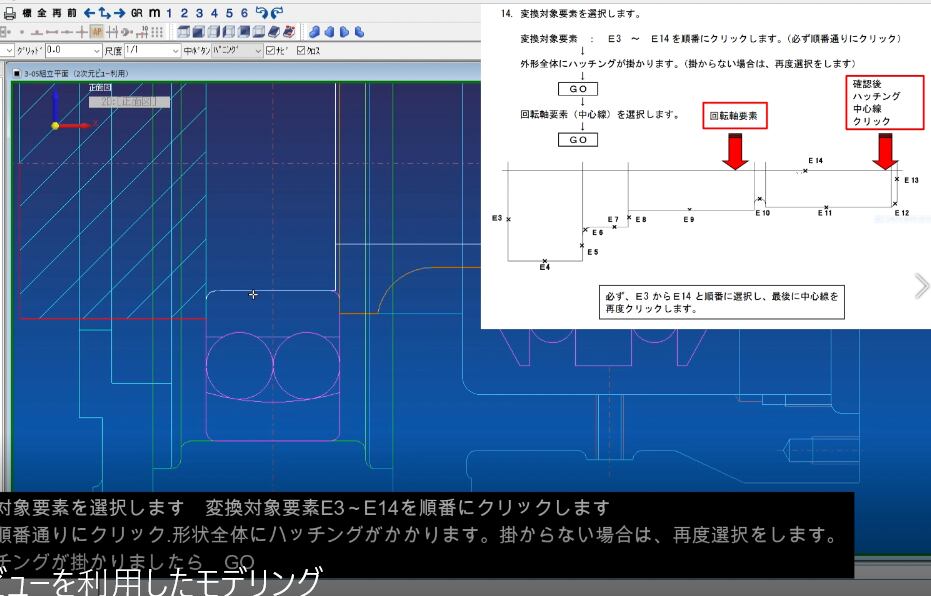931x596 pixels.
Task: Click the cross-shaped intersection snap icon
Action: [x=82, y=31]
